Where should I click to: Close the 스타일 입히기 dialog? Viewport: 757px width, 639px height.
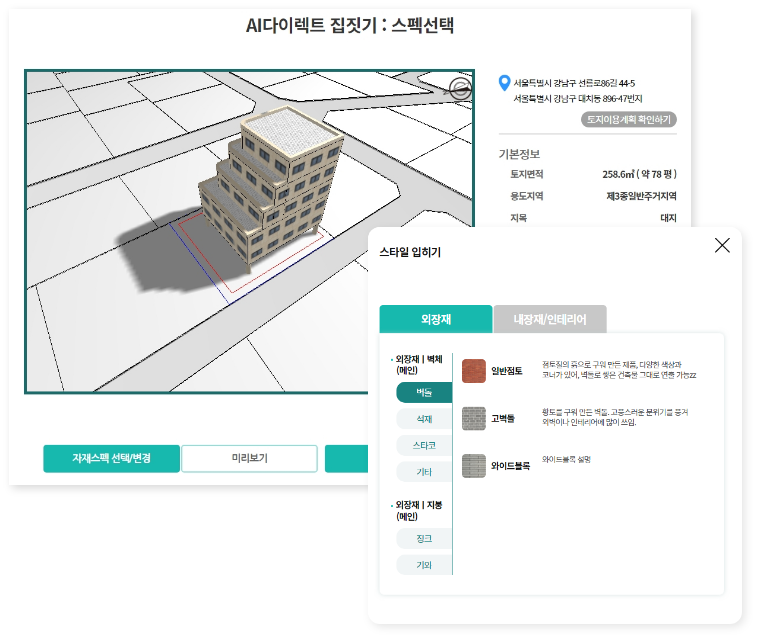722,246
